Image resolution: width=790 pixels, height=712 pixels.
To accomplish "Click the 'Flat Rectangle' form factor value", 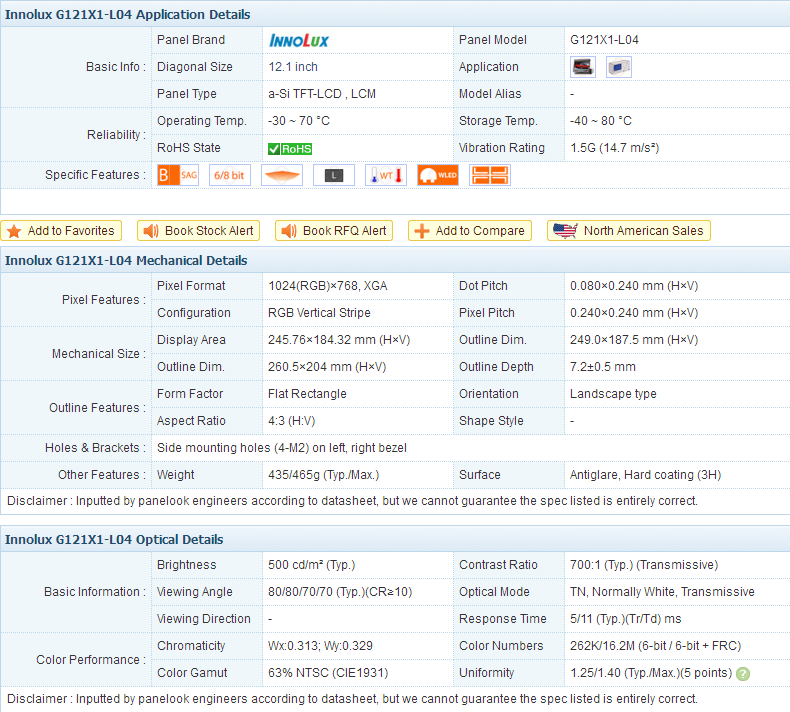I will 307,394.
